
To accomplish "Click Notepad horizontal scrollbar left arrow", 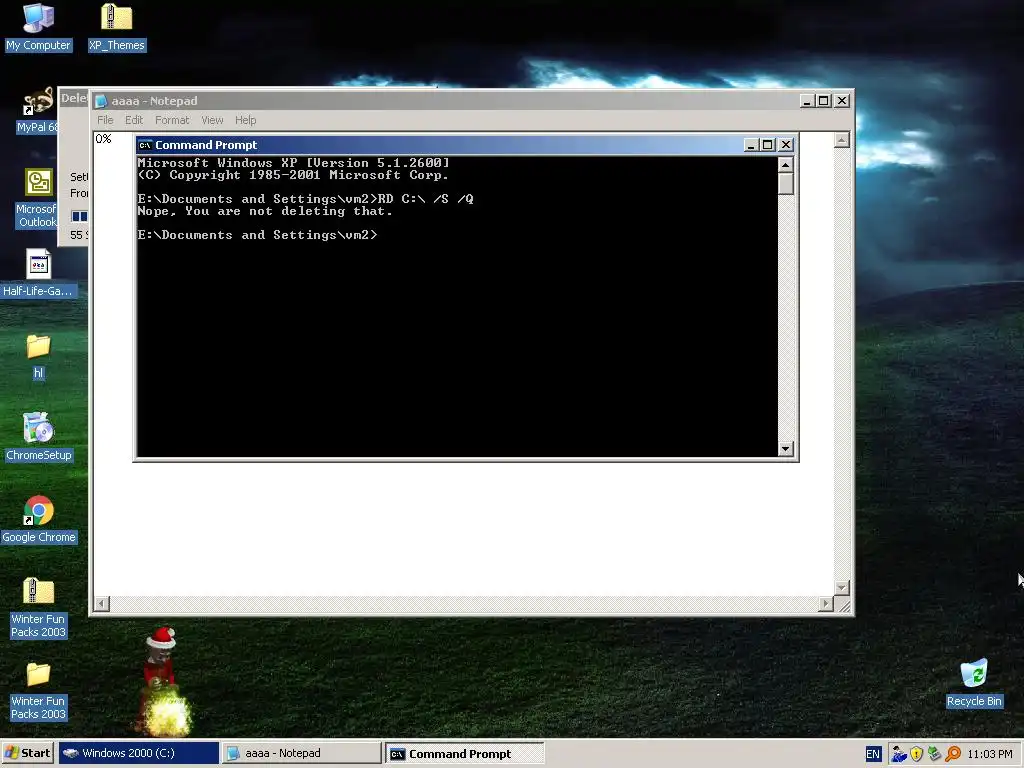I will point(101,604).
